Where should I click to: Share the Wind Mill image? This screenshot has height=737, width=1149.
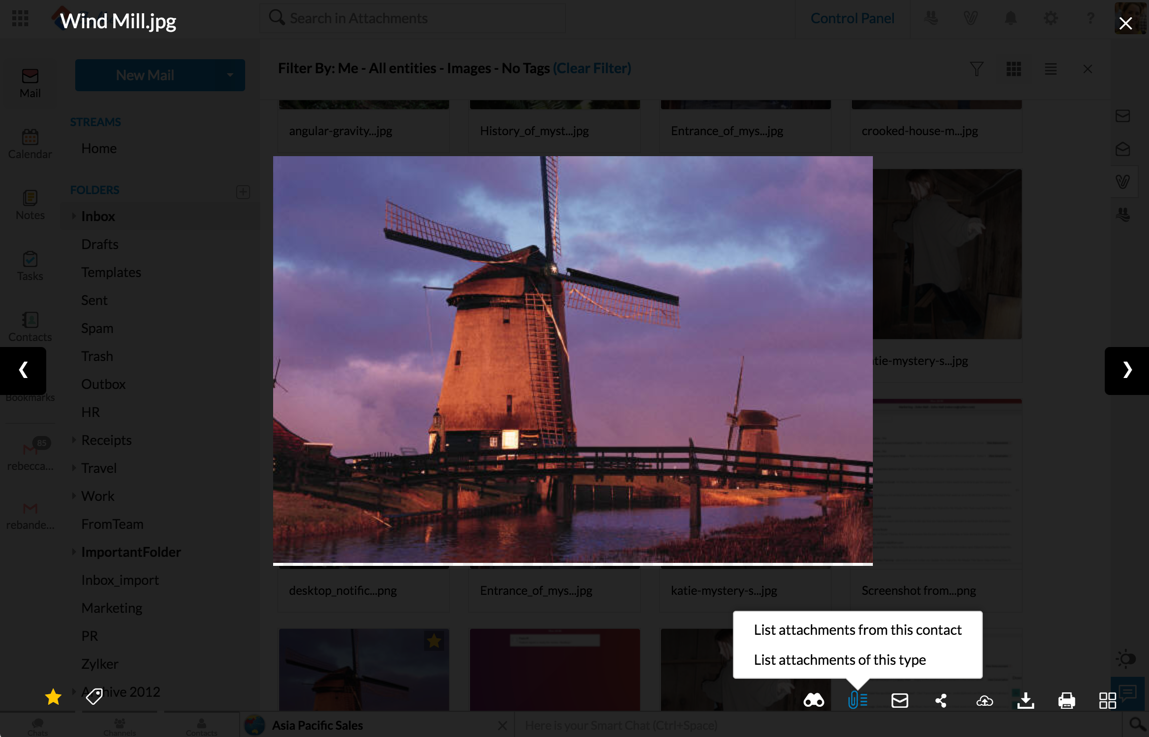coord(940,700)
